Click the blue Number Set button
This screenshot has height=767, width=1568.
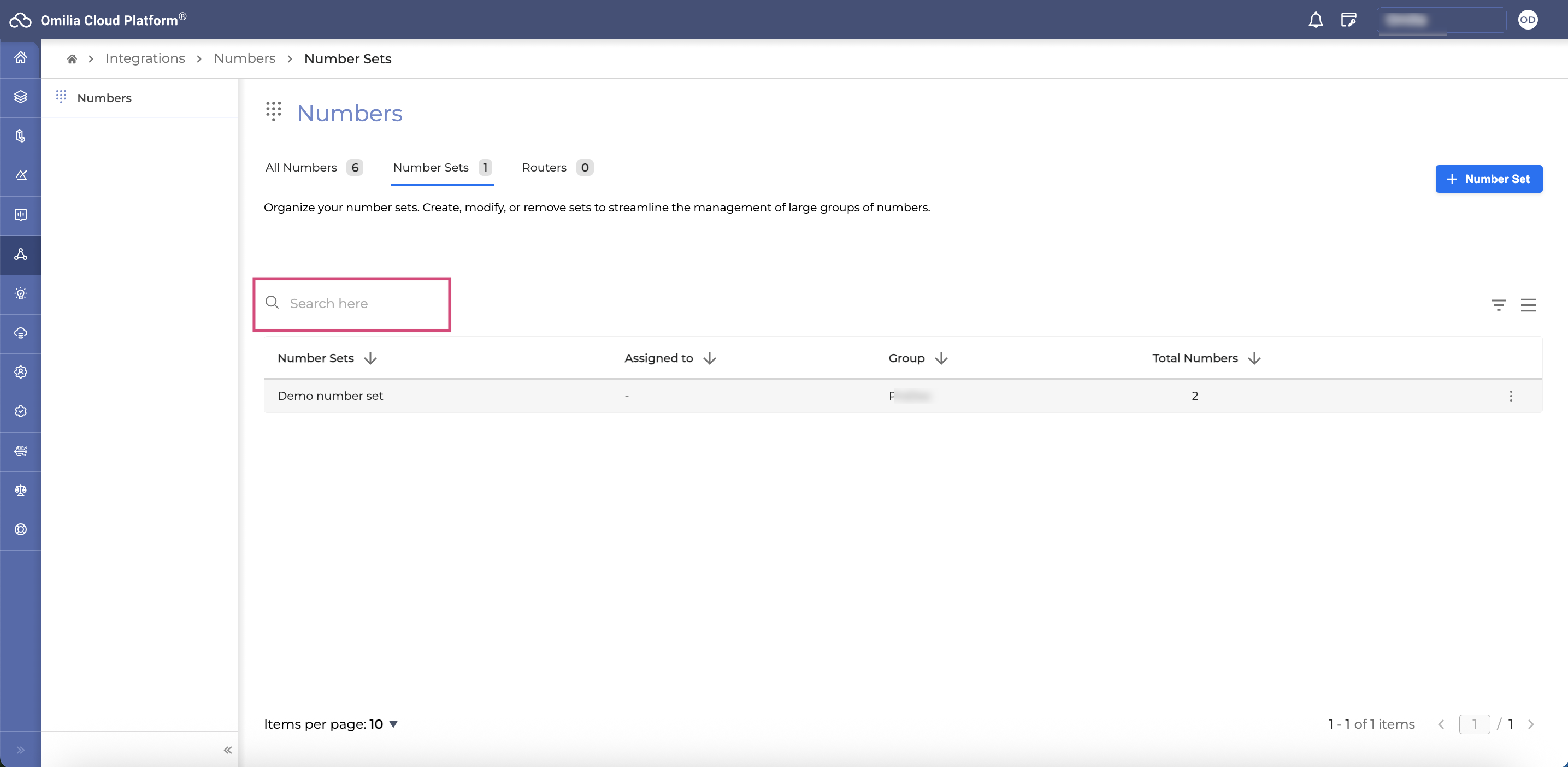pyautogui.click(x=1489, y=179)
